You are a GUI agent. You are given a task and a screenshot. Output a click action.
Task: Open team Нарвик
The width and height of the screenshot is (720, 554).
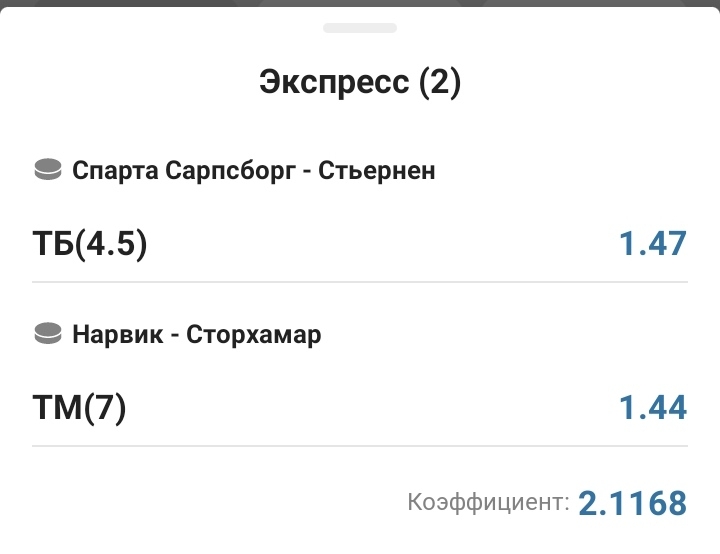114,334
